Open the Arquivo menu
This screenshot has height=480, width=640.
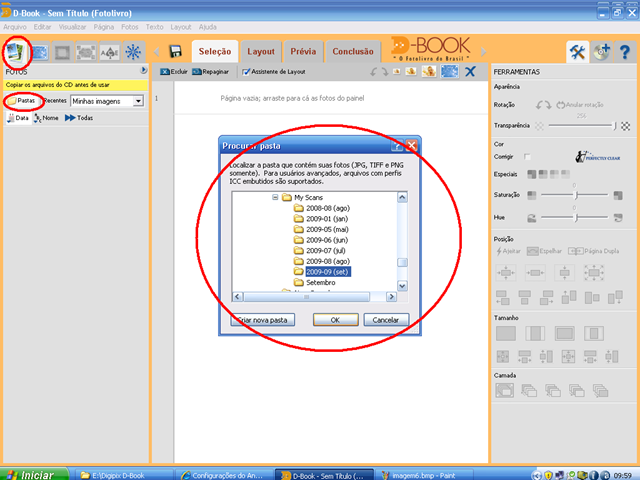coord(15,27)
